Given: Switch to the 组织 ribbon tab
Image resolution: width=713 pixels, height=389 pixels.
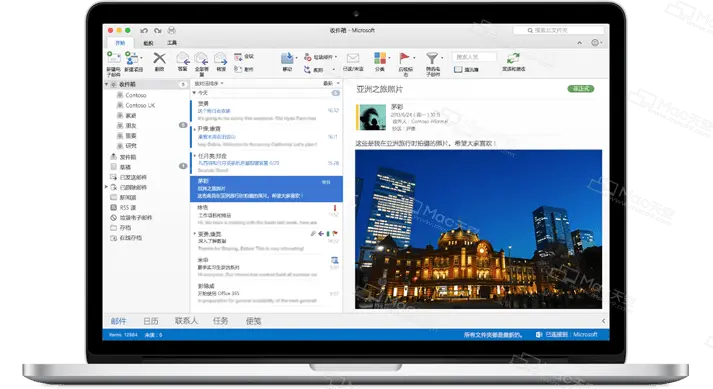Looking at the screenshot, I should click(148, 43).
